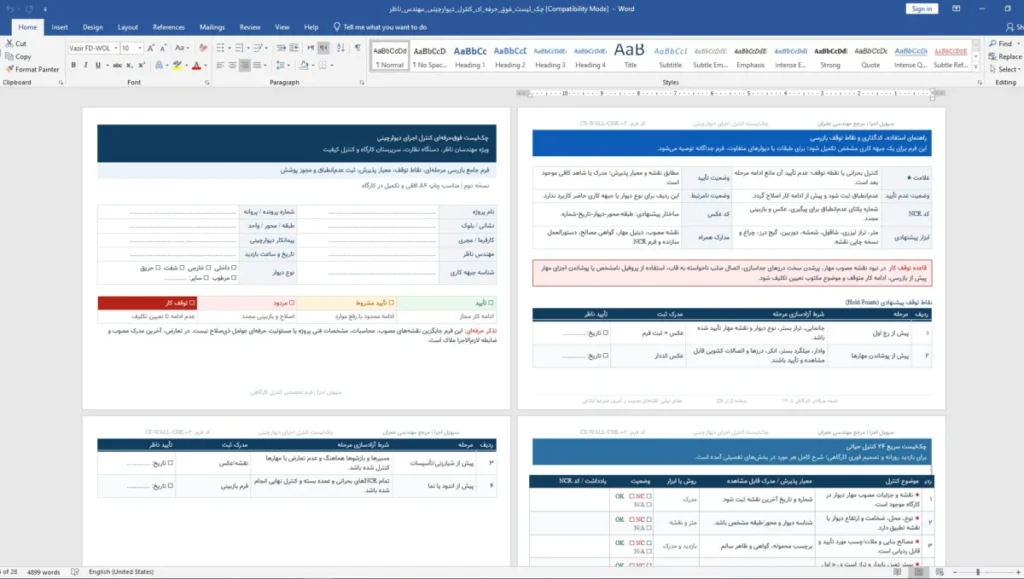
Task: Open the Layout tab
Action: 127,27
